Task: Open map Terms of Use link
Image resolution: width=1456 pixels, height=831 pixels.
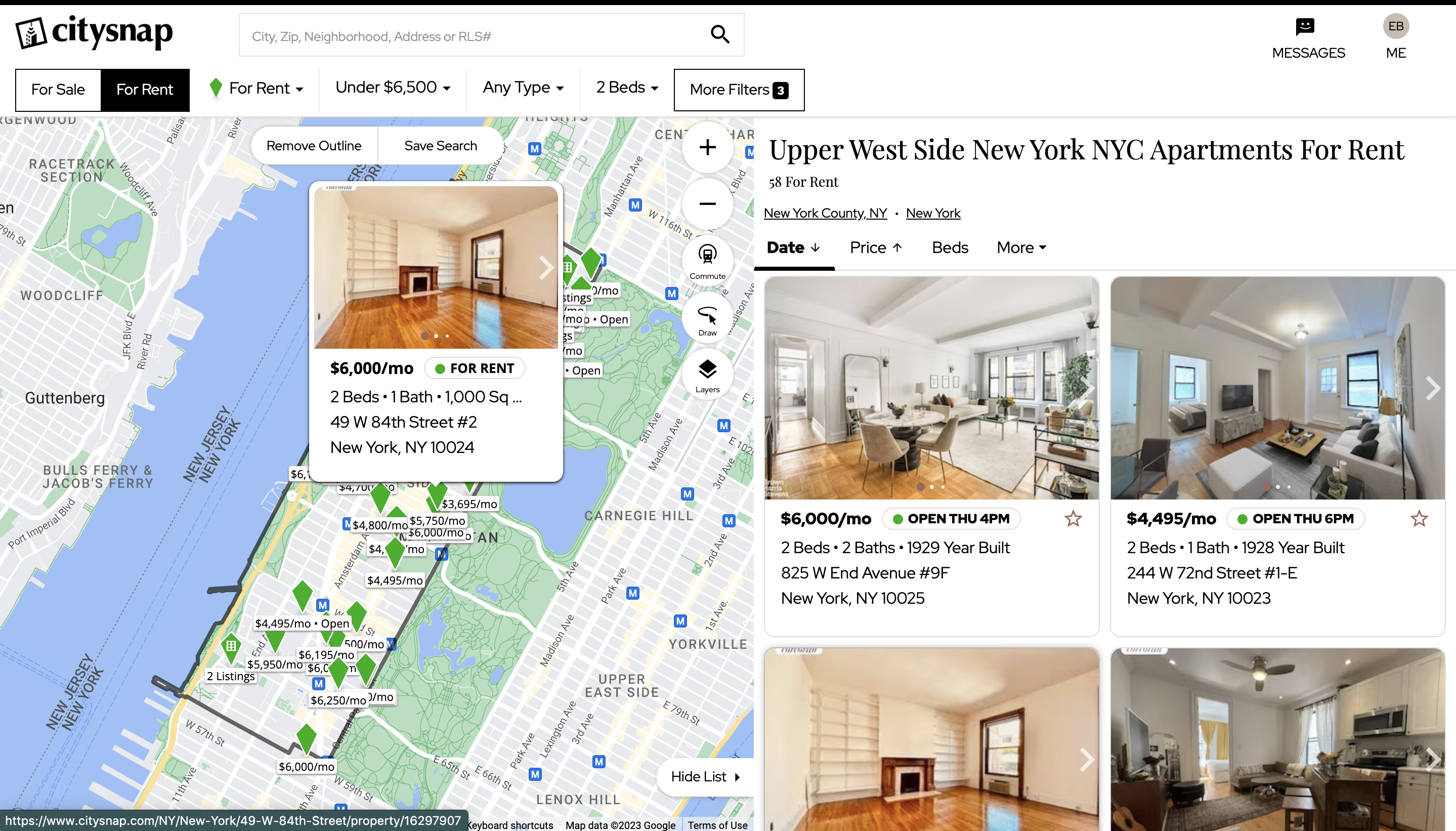Action: [x=717, y=825]
